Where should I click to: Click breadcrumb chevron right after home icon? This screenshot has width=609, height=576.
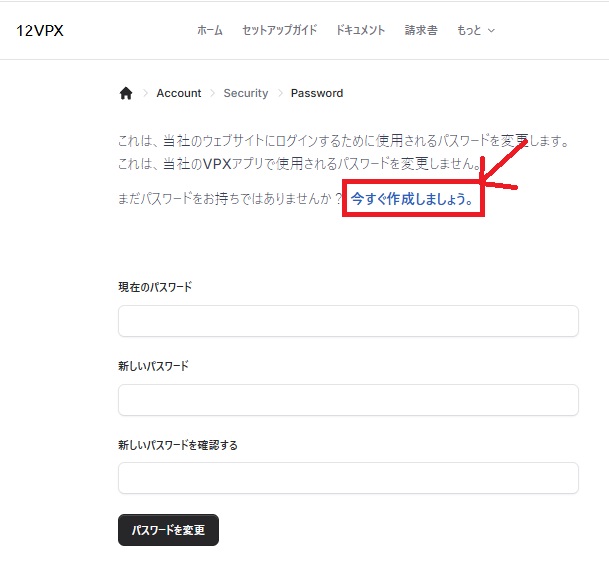pos(144,93)
